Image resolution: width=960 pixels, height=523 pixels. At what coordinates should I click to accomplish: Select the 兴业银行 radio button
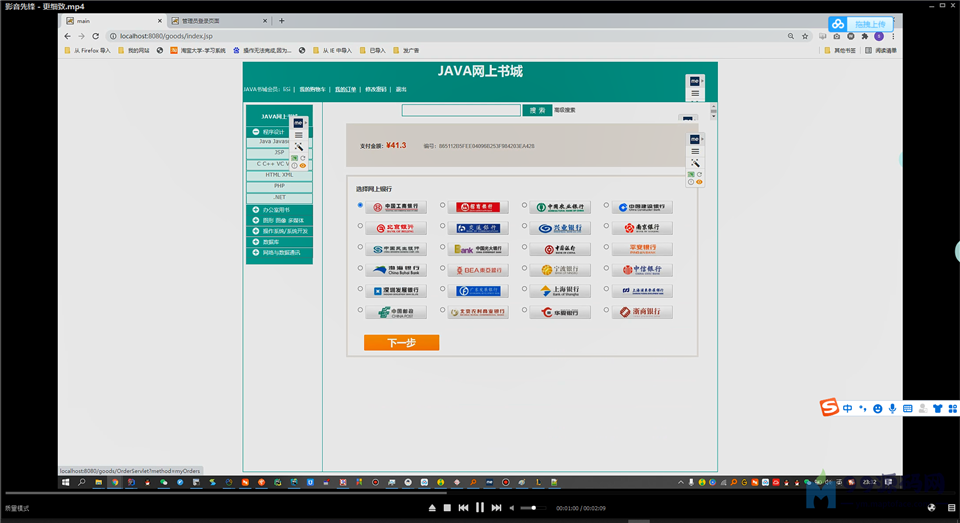pyautogui.click(x=524, y=226)
